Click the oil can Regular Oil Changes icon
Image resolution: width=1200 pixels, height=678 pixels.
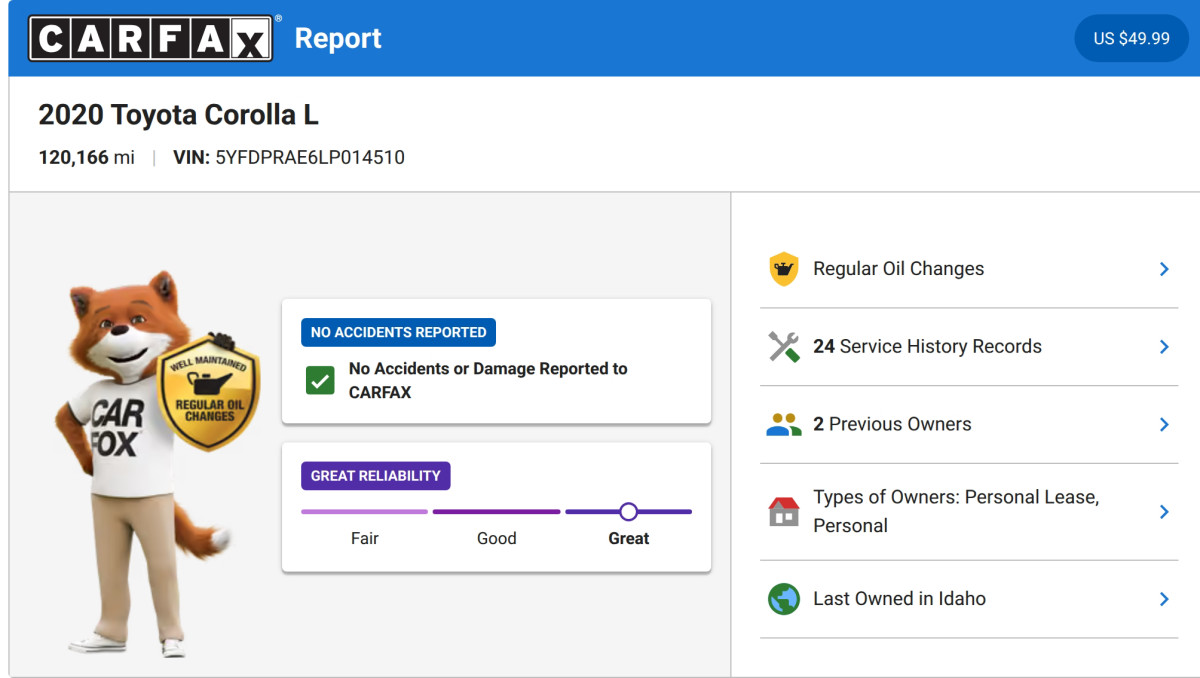click(x=784, y=269)
